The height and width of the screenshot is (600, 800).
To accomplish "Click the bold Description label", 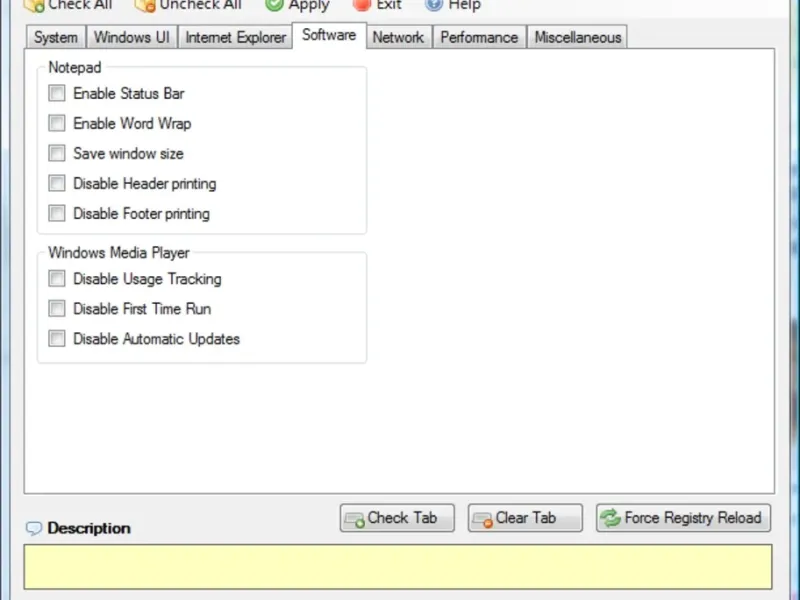I will pyautogui.click(x=89, y=528).
